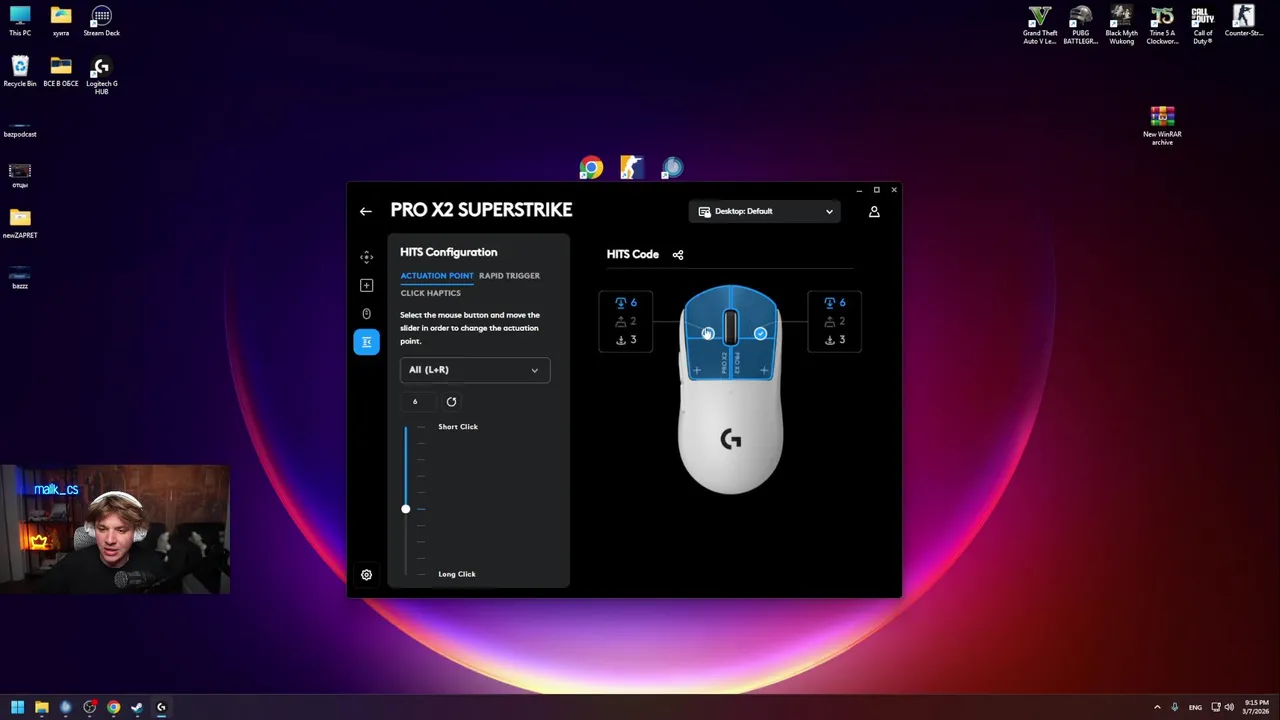Image resolution: width=1280 pixels, height=720 pixels.
Task: Click the left button's actuation readout 6
Action: tap(626, 302)
